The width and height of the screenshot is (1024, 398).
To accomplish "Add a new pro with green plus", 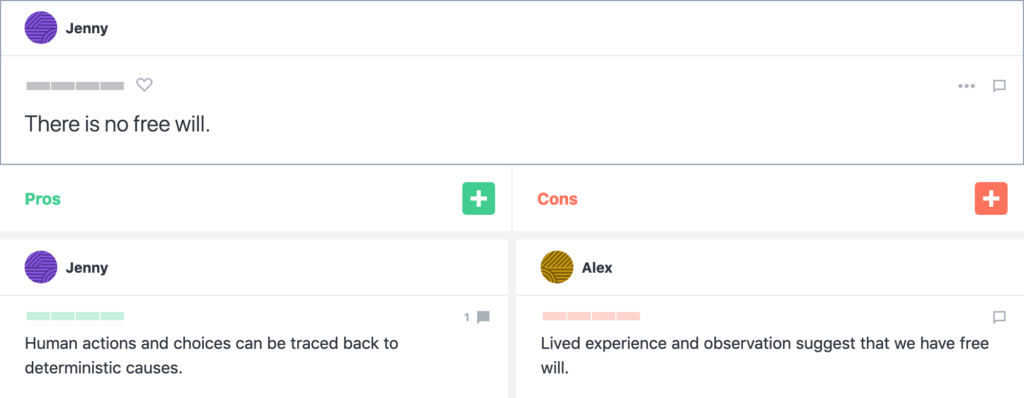I will [x=479, y=199].
